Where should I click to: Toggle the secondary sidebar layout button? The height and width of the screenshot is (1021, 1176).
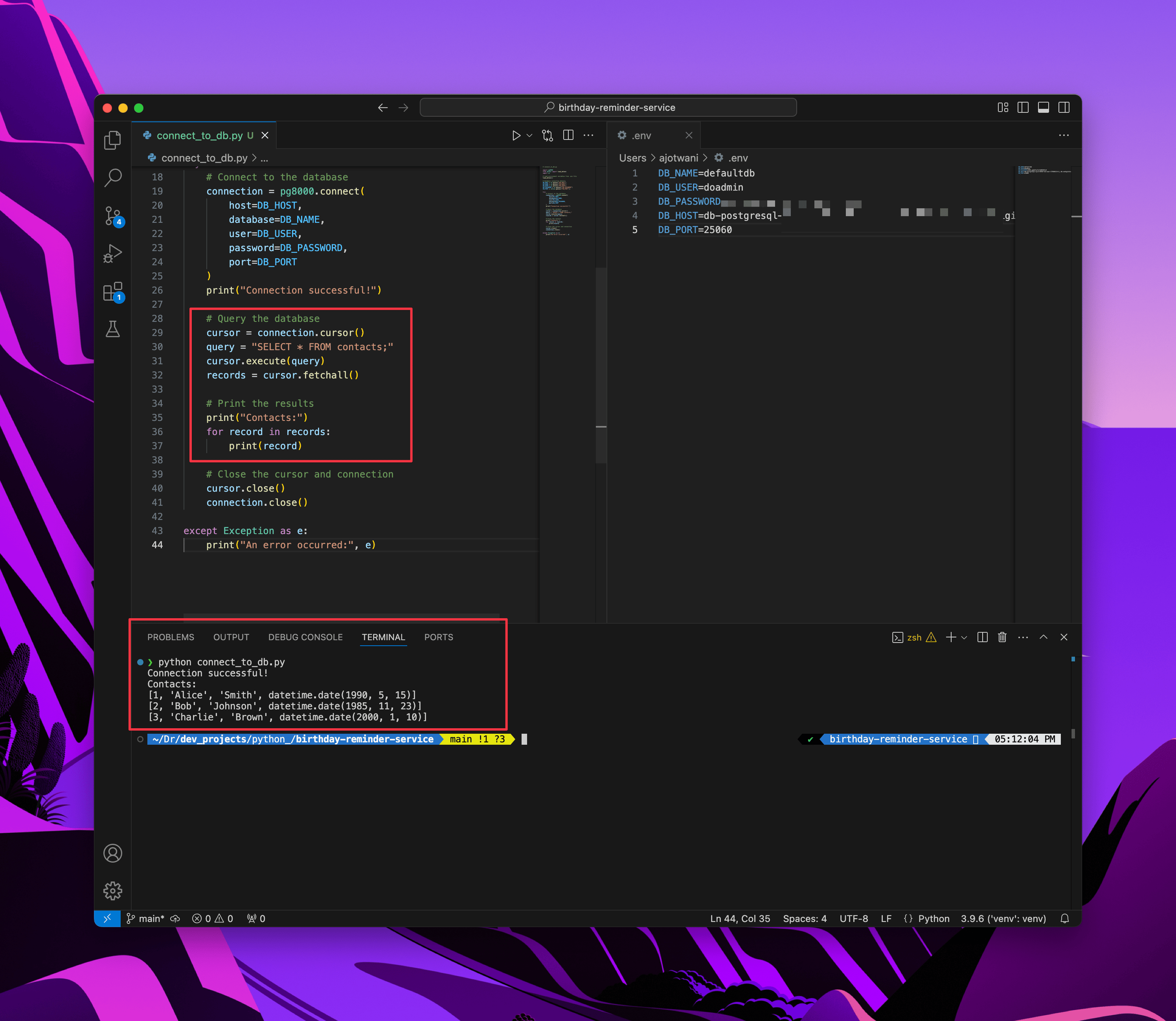[1064, 108]
